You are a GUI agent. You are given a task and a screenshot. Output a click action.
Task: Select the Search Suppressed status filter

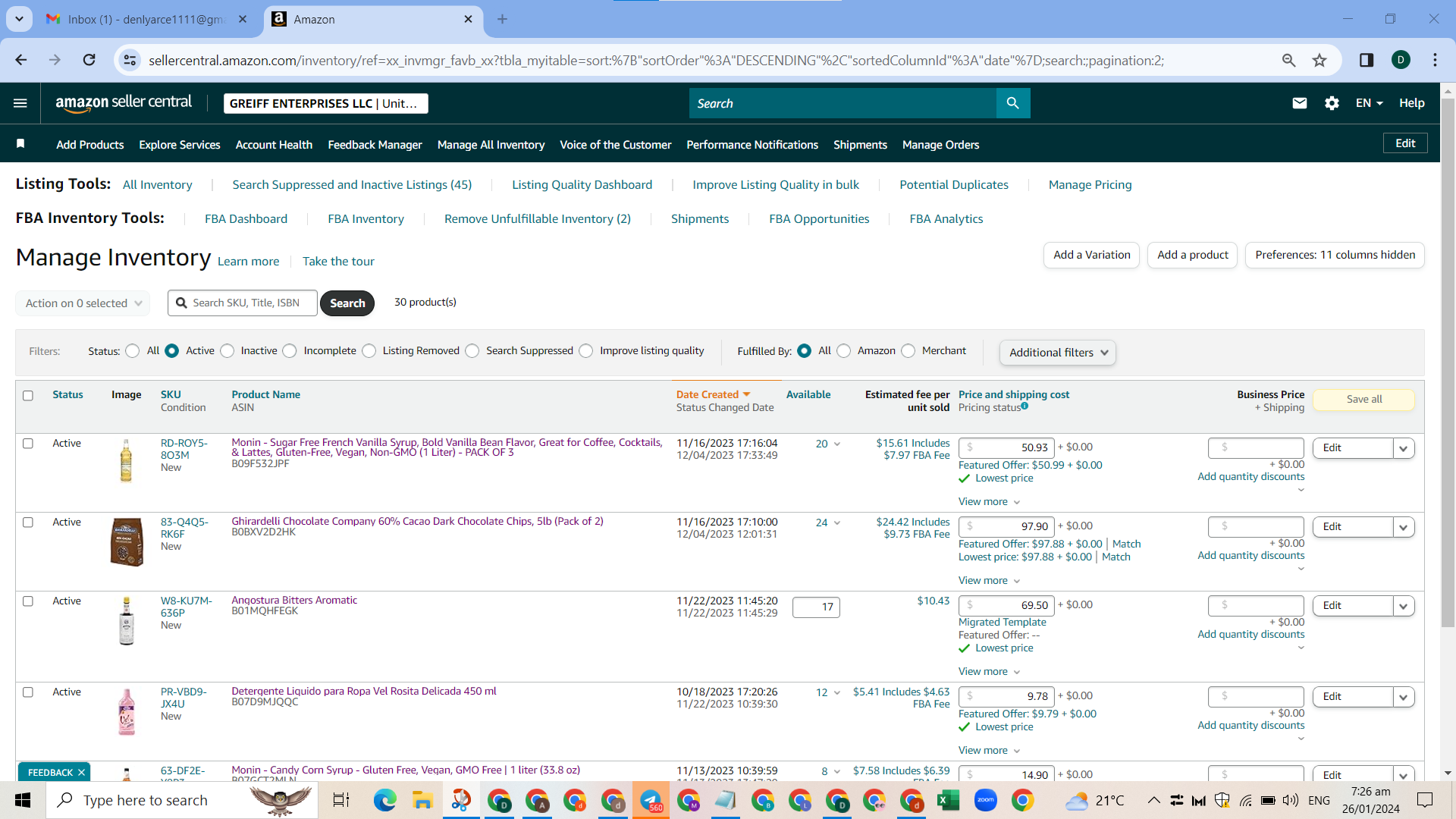tap(472, 351)
